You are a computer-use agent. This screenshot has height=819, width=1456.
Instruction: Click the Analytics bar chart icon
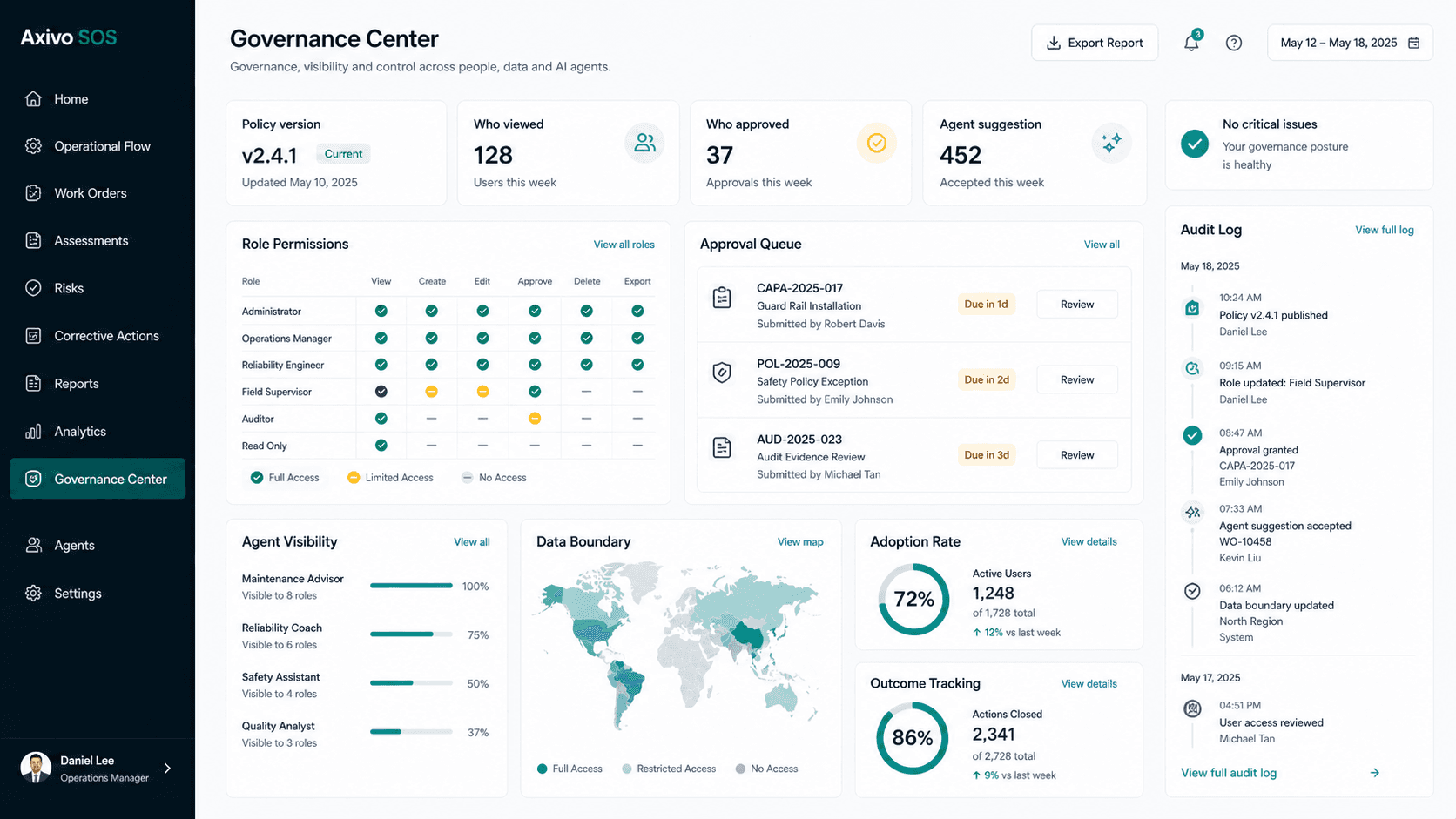pyautogui.click(x=33, y=431)
